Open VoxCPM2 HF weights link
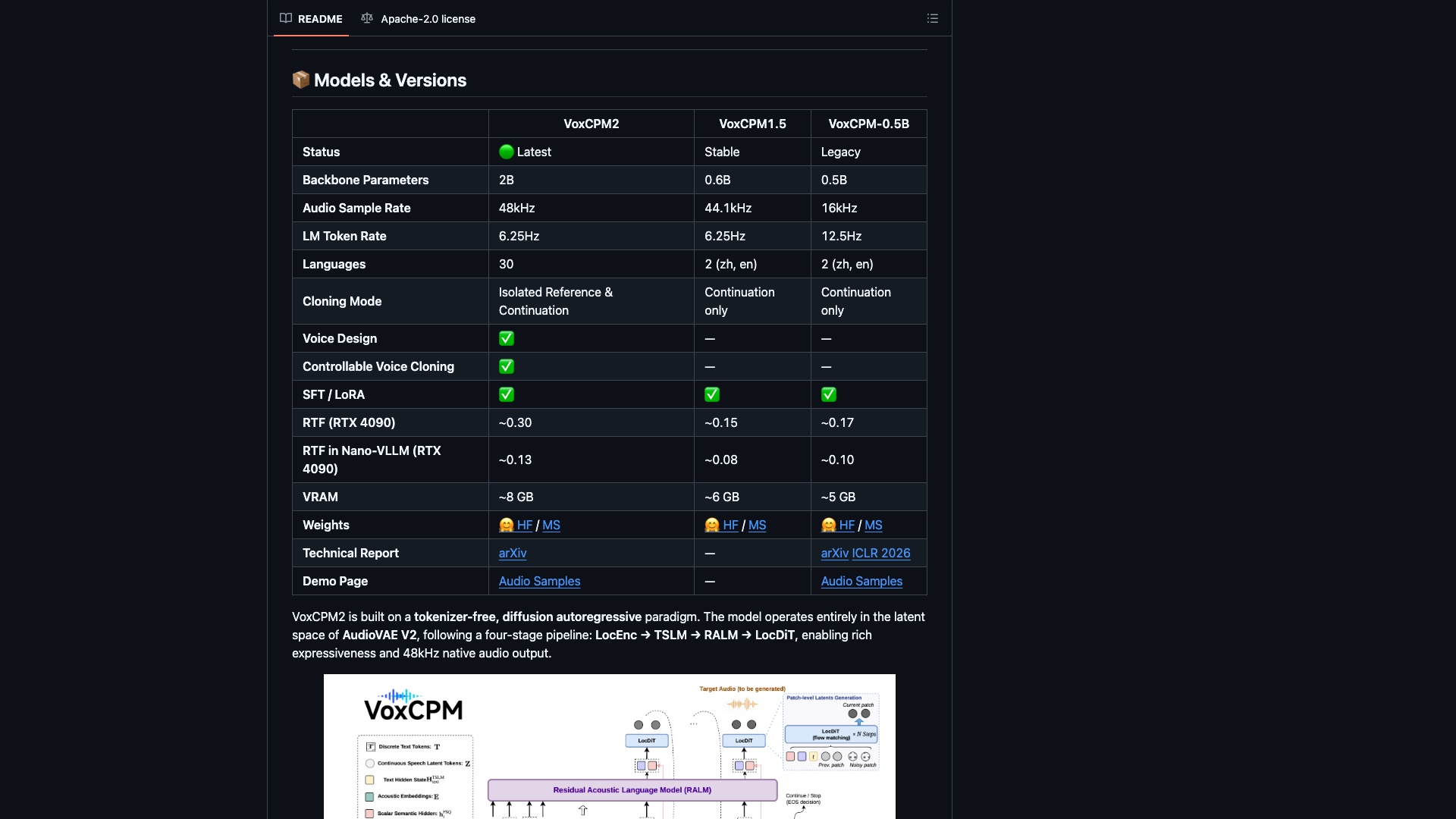1456x819 pixels. point(516,525)
